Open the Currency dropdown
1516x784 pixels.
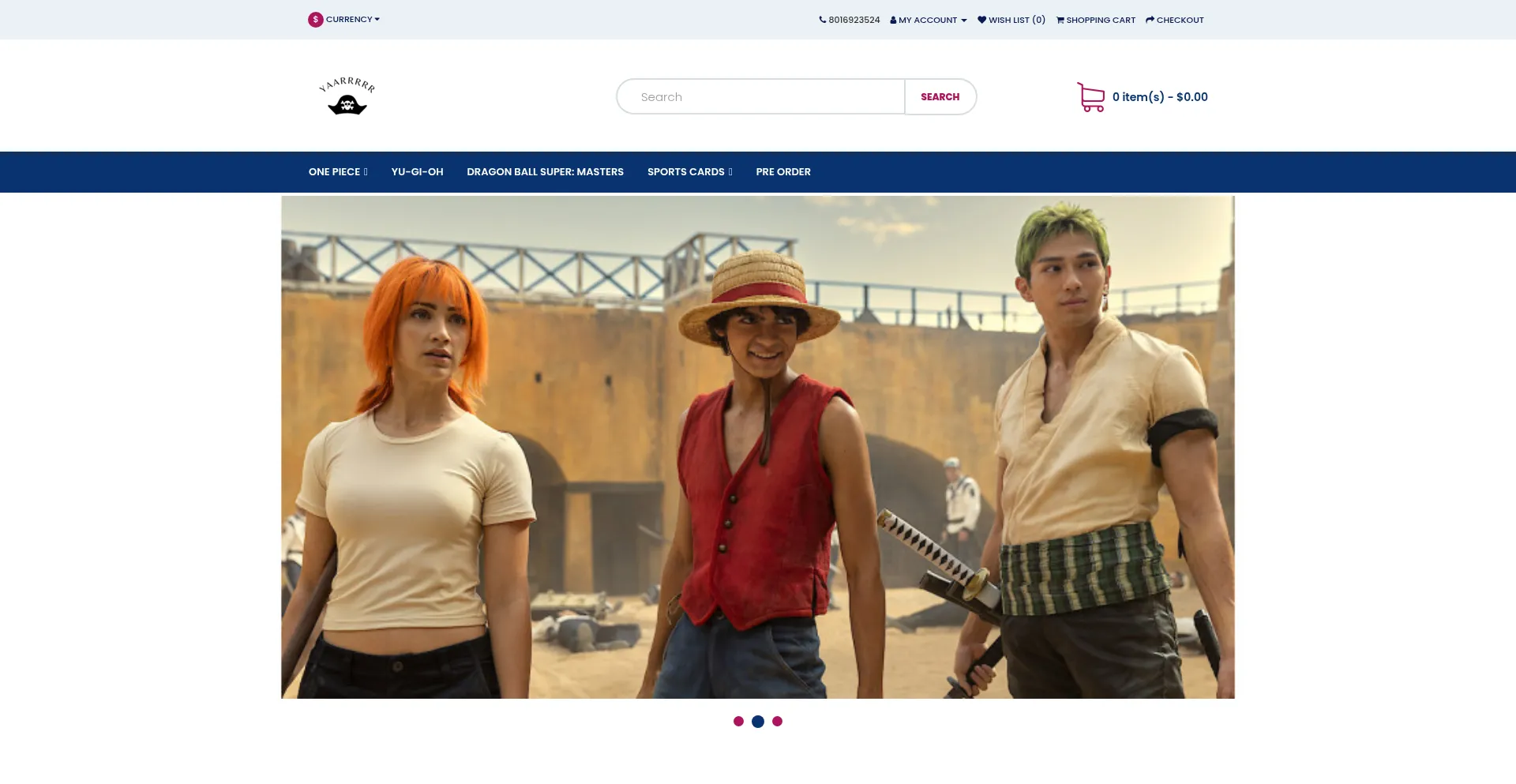point(343,20)
